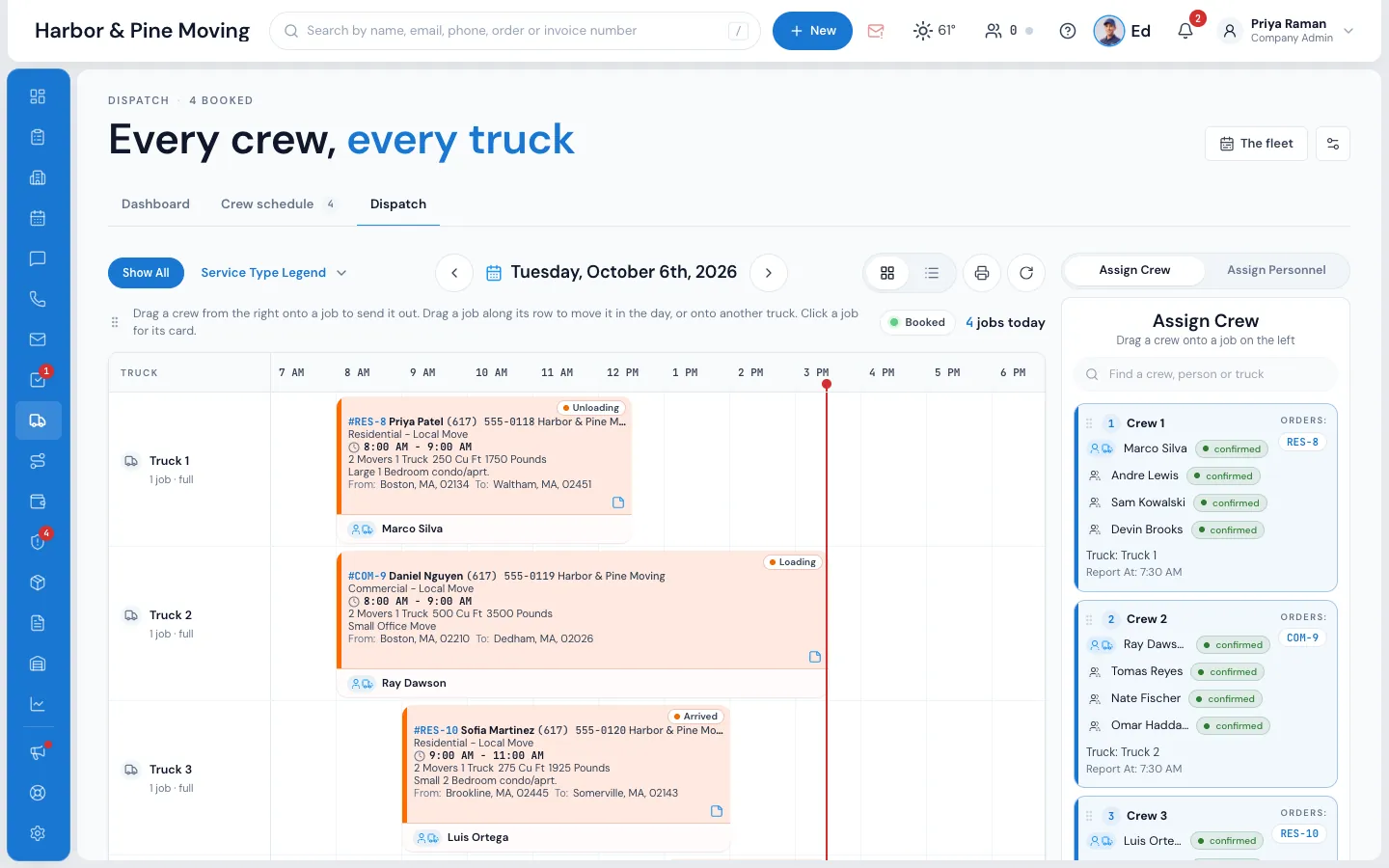Open the dashboard grid icon in sidebar
Screen dimensions: 1389x868
click(x=38, y=96)
